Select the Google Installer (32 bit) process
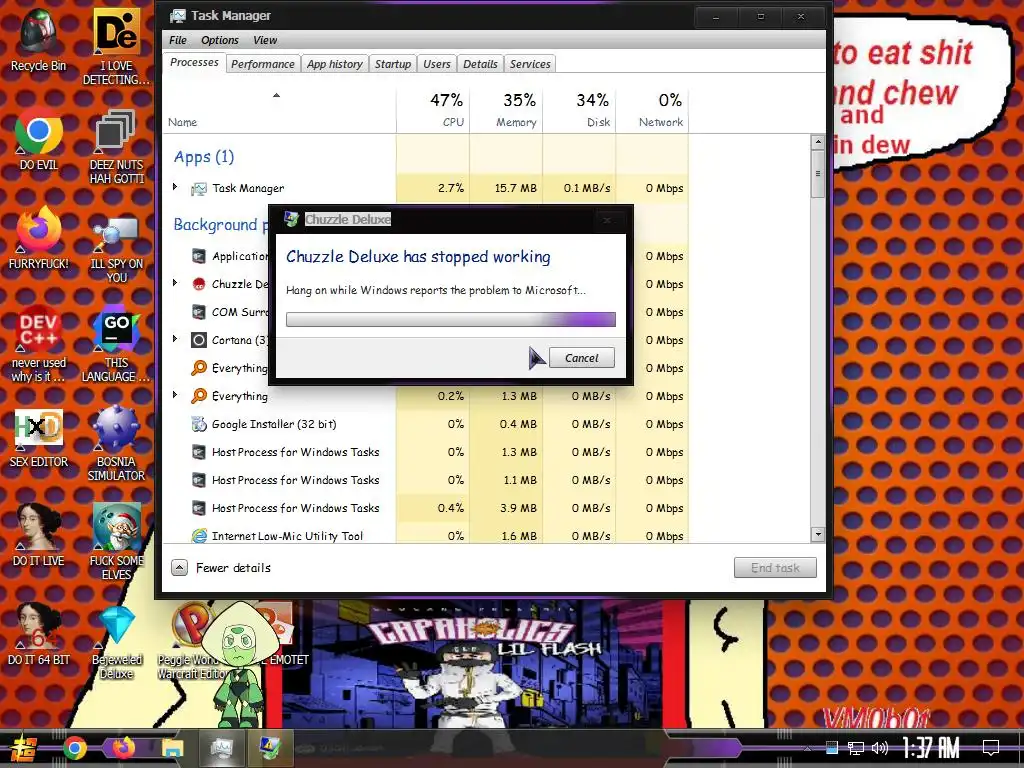The image size is (1024, 768). tap(424, 424)
